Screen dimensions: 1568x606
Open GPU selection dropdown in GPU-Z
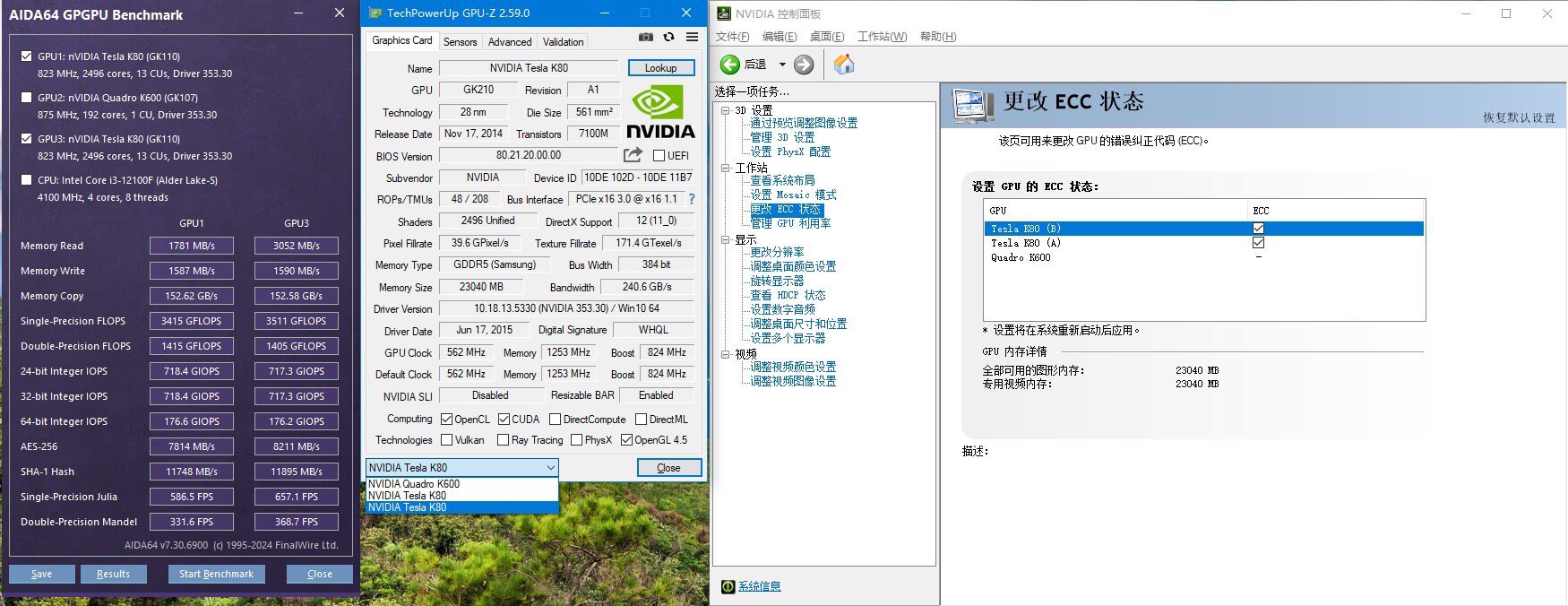[461, 467]
